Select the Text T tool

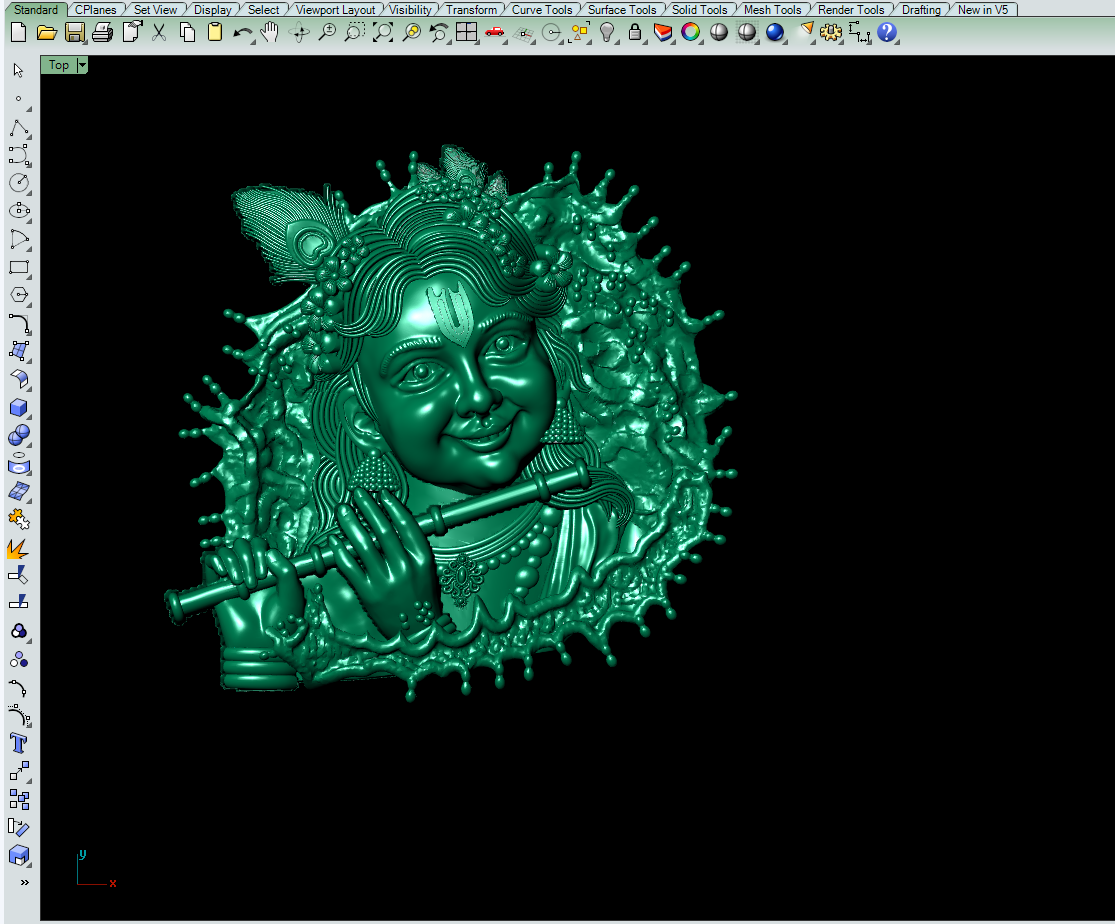pos(19,744)
